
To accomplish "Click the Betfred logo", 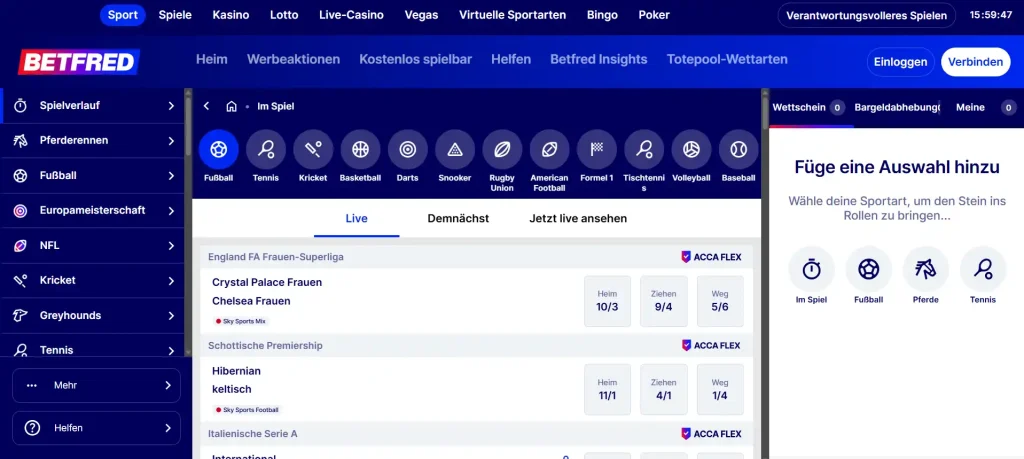I will coord(78,62).
